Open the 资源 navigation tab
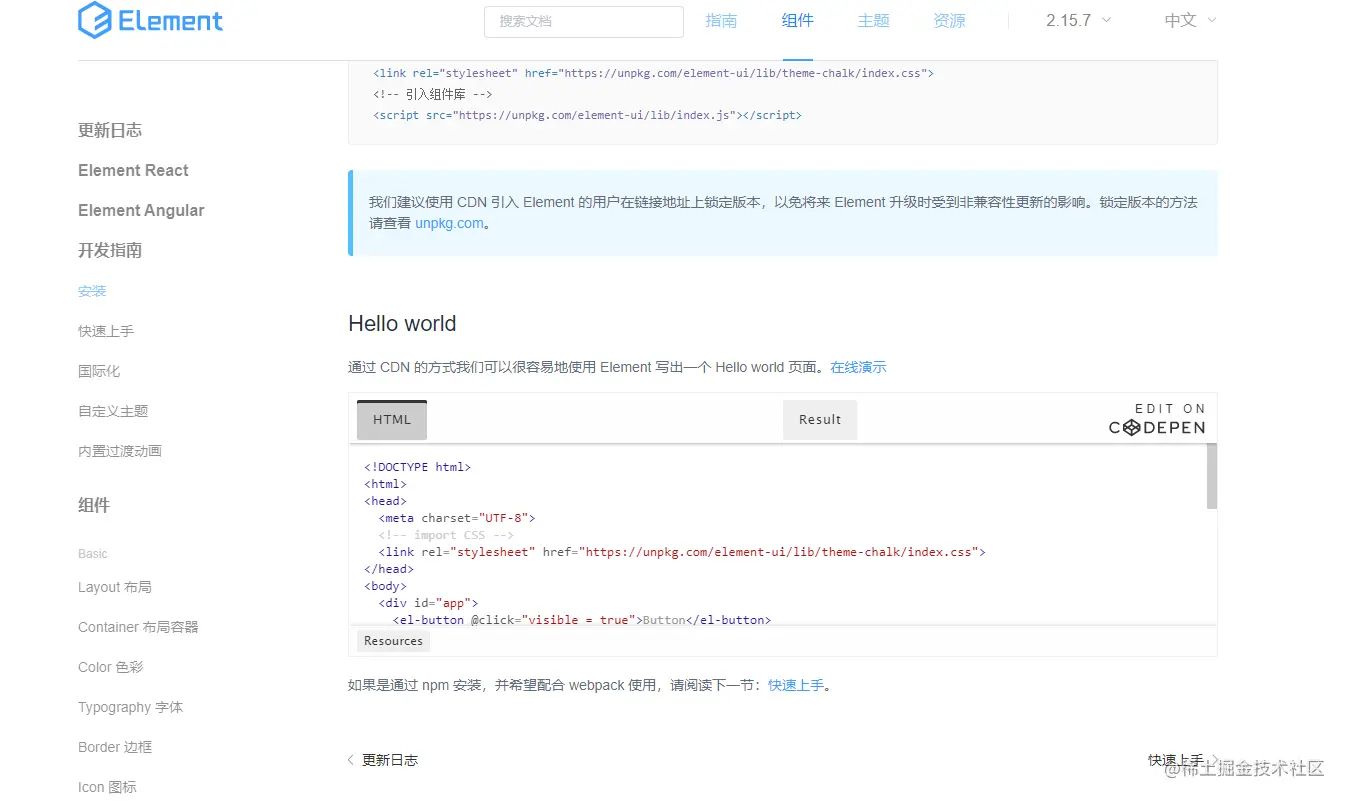The height and width of the screenshot is (801, 1347). coord(950,20)
